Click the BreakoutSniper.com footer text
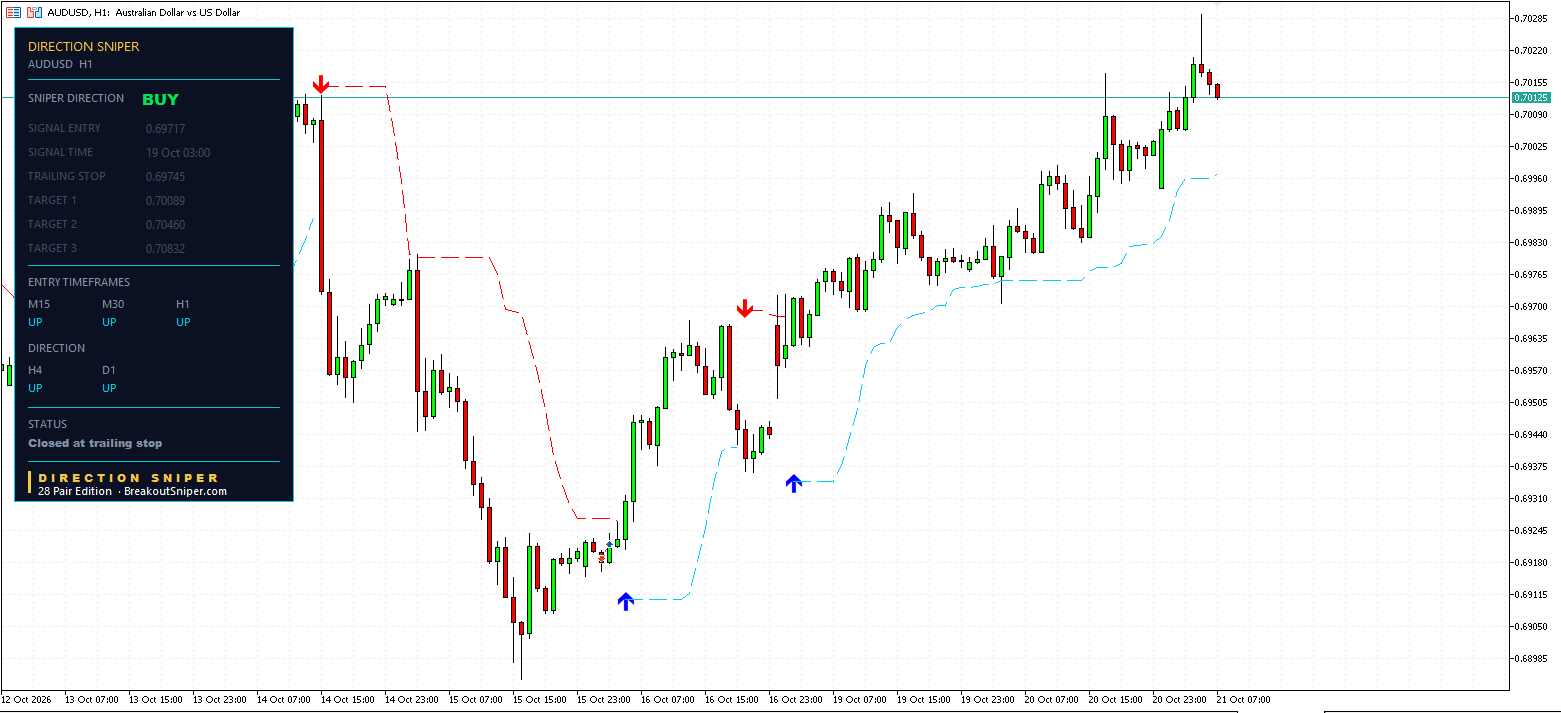 tap(175, 491)
